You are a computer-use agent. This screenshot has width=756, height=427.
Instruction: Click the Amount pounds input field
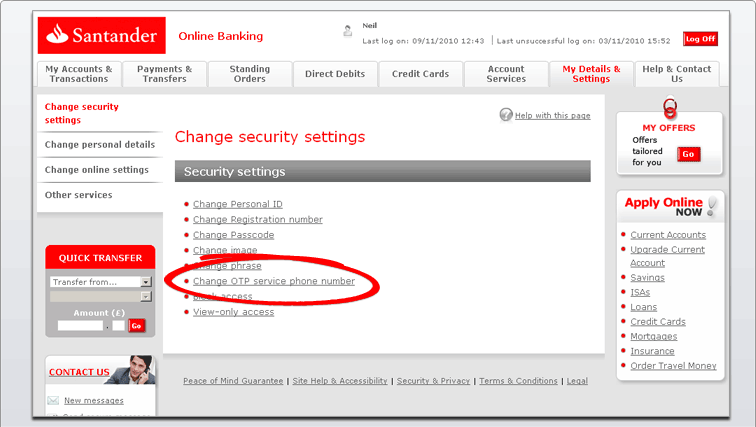click(x=80, y=326)
